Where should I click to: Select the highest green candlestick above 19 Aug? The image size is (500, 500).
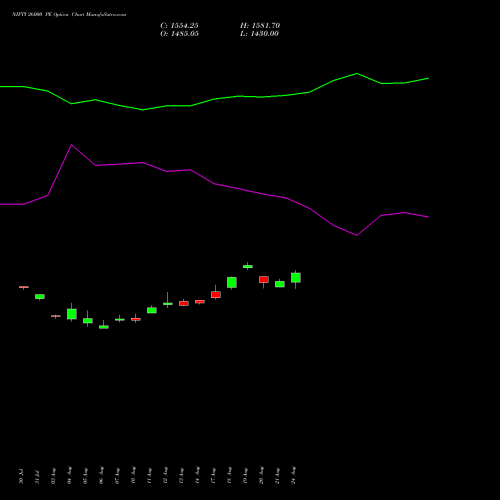[248, 266]
